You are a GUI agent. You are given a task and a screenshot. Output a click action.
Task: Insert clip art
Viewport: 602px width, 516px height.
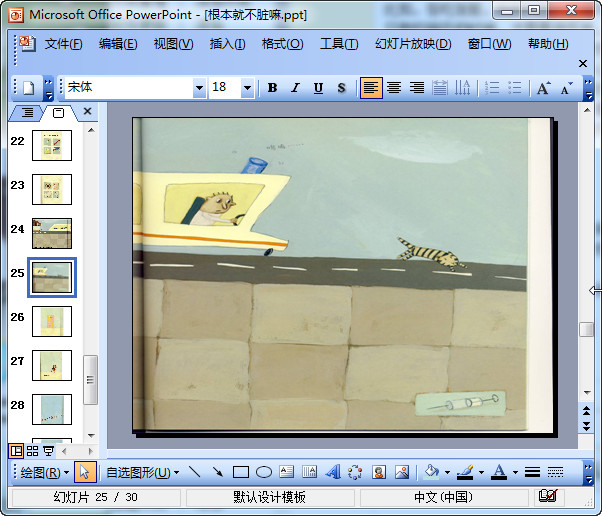tap(379, 472)
